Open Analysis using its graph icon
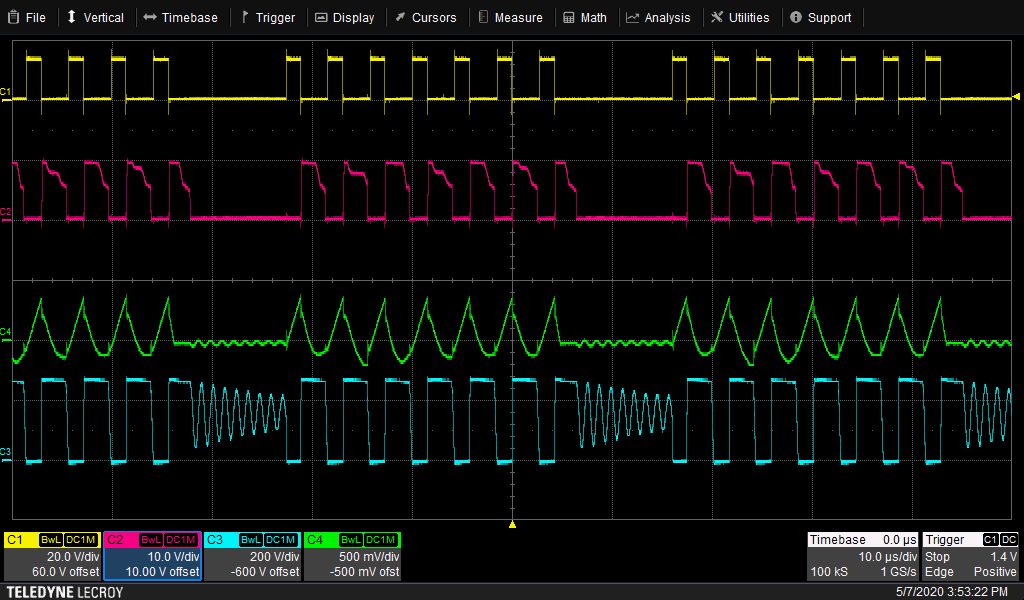1024x600 pixels. point(632,17)
